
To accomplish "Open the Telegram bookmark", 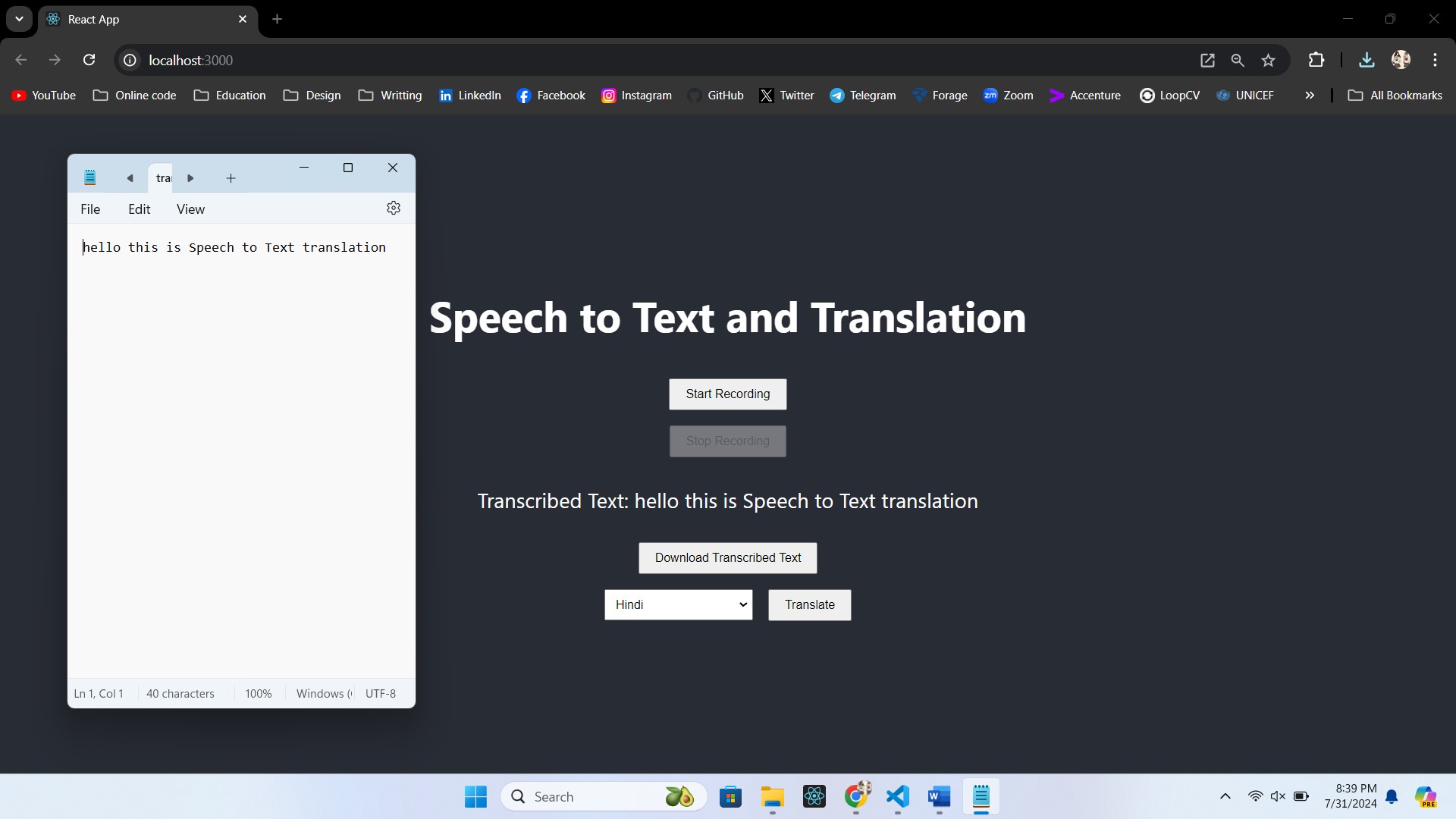I will (863, 95).
